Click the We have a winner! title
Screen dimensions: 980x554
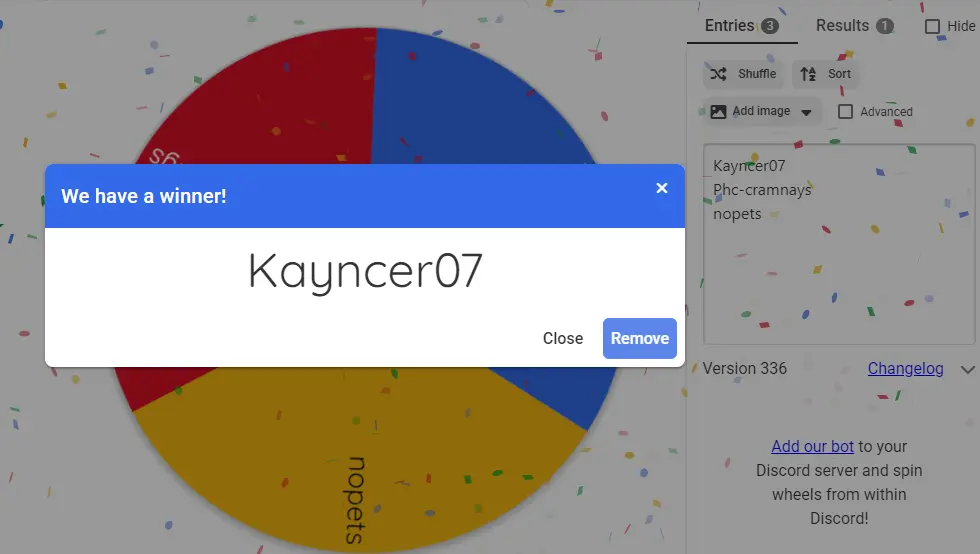144,196
